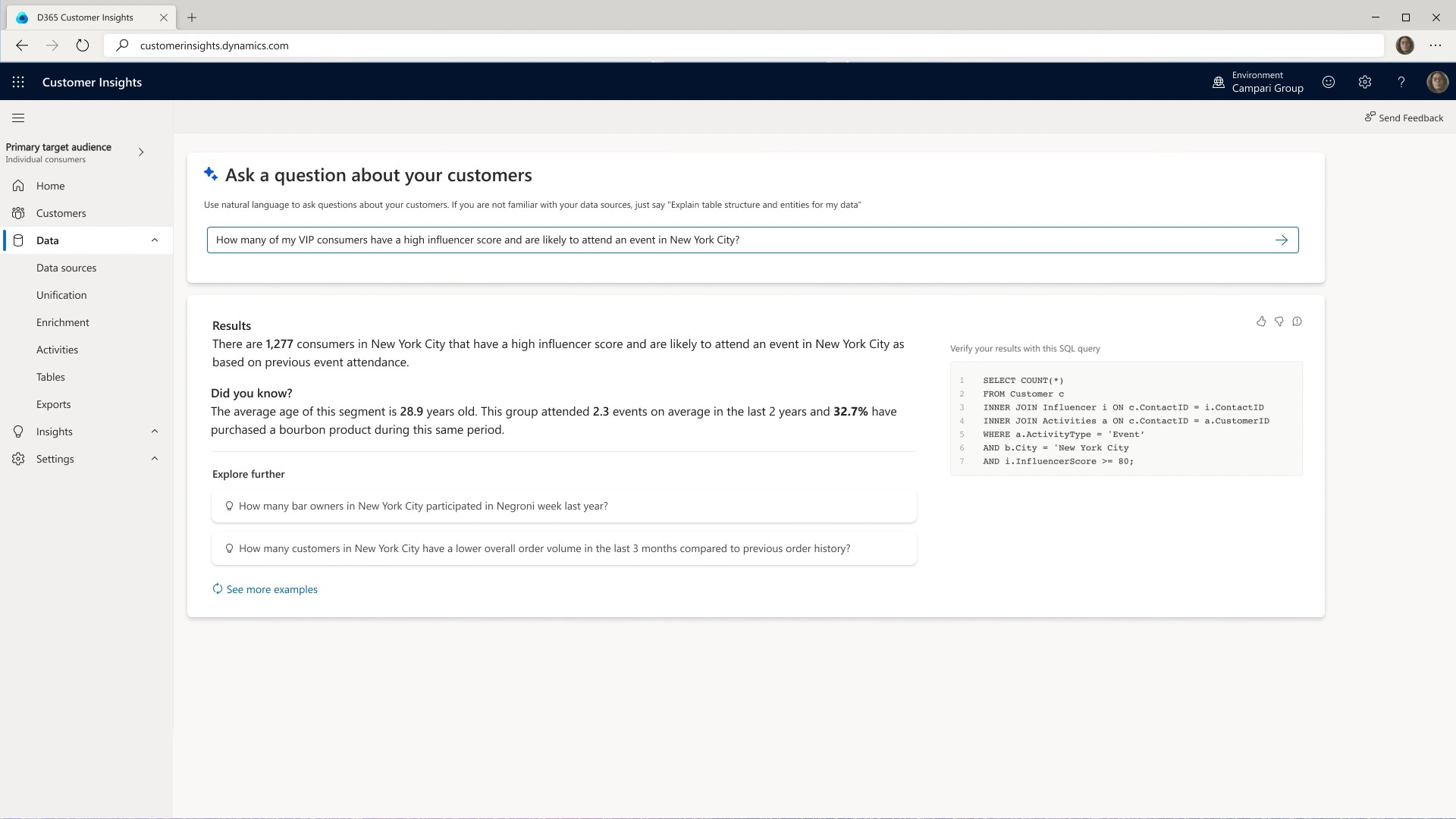Toggle the navigation sidebar collapse button

(18, 117)
